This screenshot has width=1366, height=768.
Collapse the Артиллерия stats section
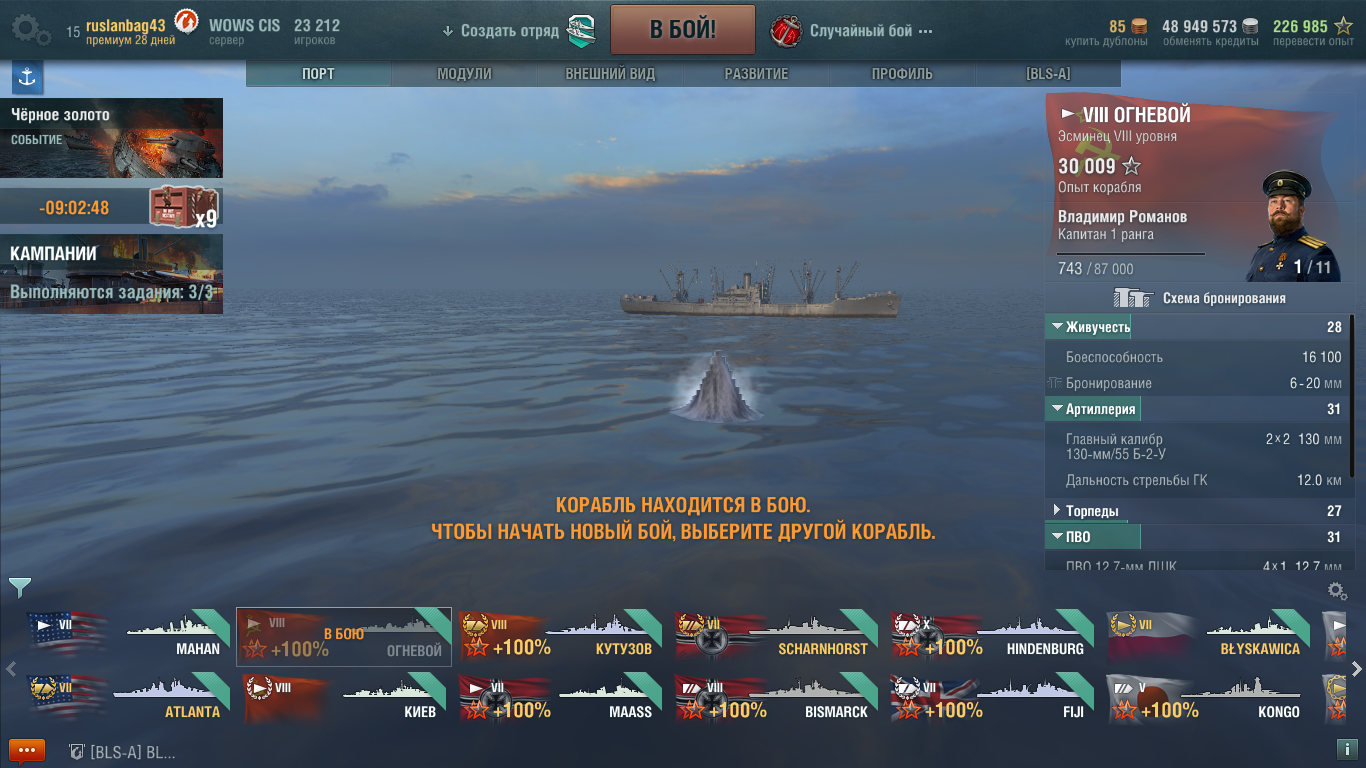(x=1093, y=409)
